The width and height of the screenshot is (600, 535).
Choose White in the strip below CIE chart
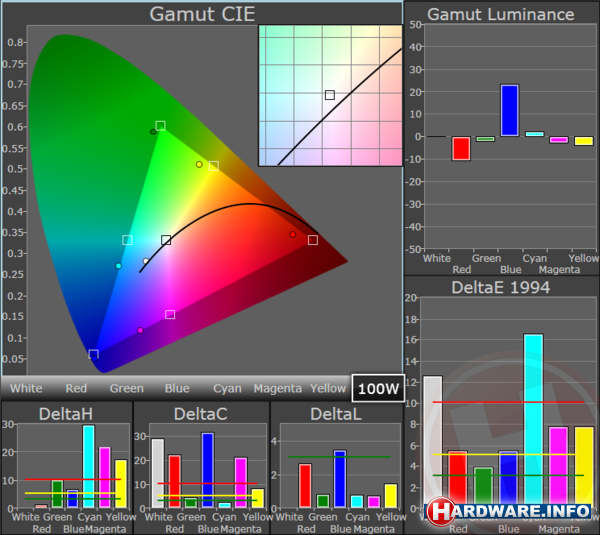[x=26, y=388]
